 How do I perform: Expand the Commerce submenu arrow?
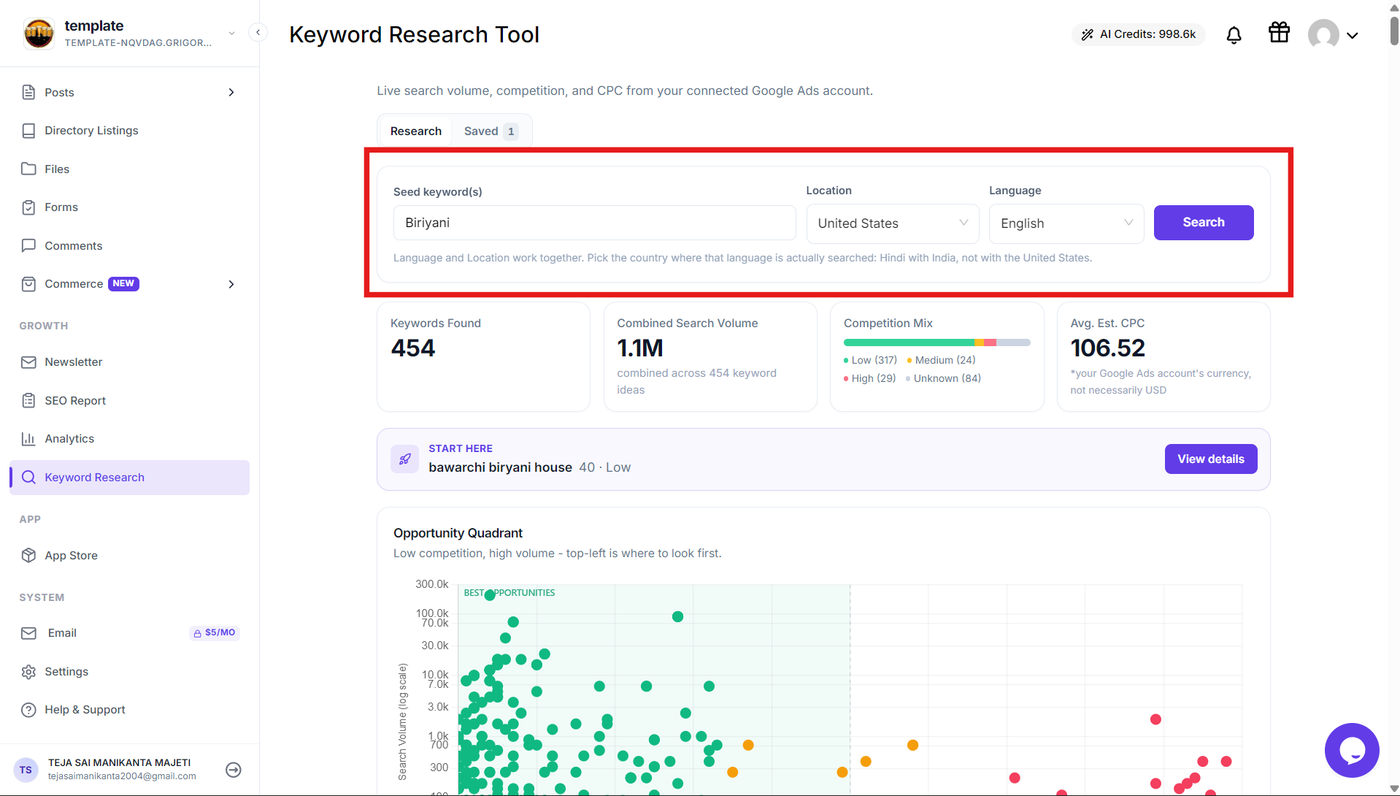231,284
